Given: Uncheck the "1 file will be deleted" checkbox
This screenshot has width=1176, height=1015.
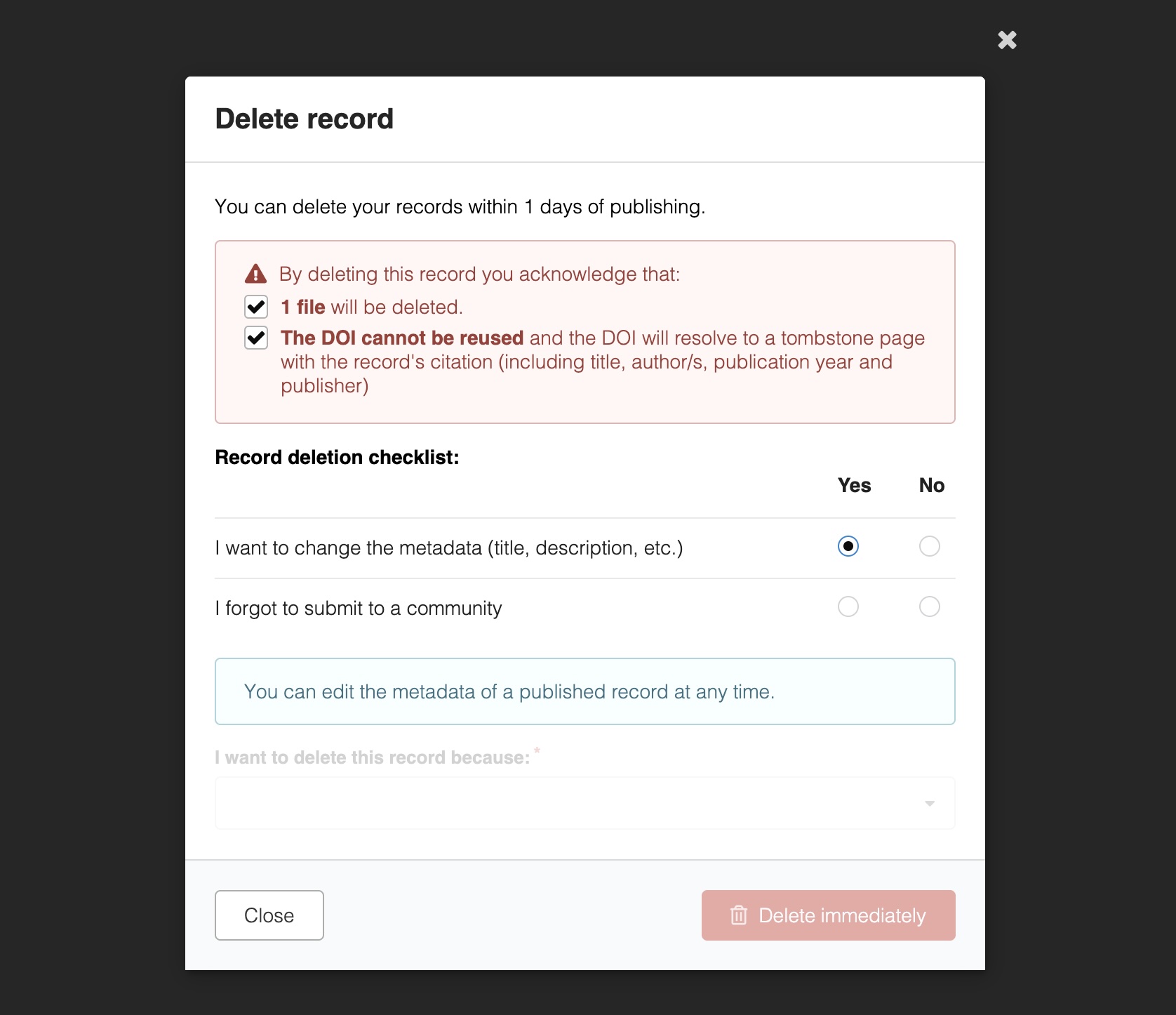Looking at the screenshot, I should [256, 307].
